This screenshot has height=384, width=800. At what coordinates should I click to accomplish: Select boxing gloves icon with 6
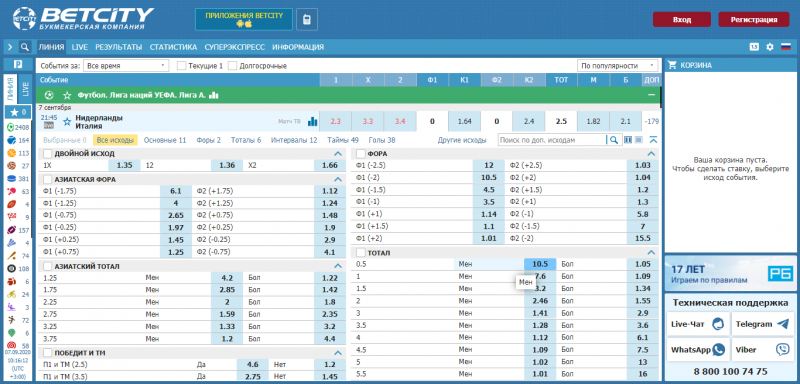coord(11,281)
